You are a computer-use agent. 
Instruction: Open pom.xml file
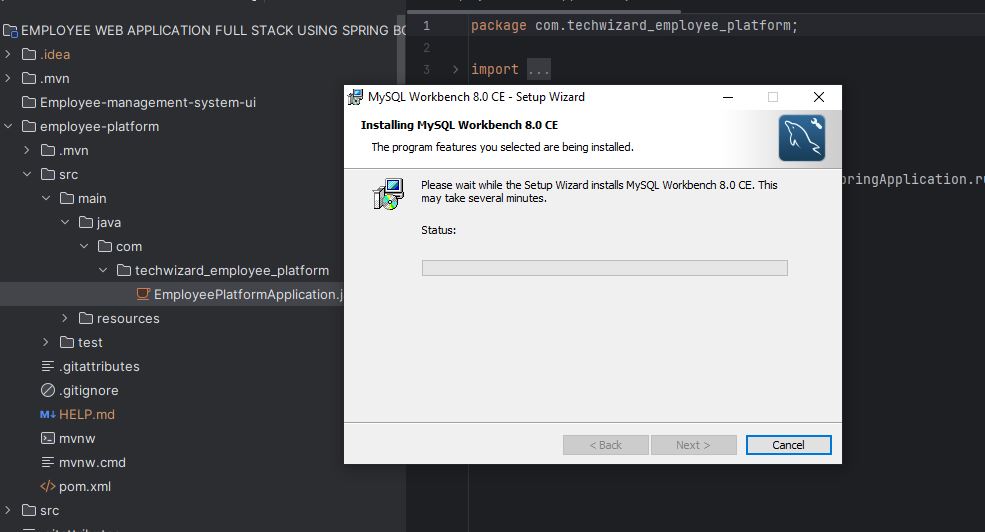pyautogui.click(x=84, y=486)
